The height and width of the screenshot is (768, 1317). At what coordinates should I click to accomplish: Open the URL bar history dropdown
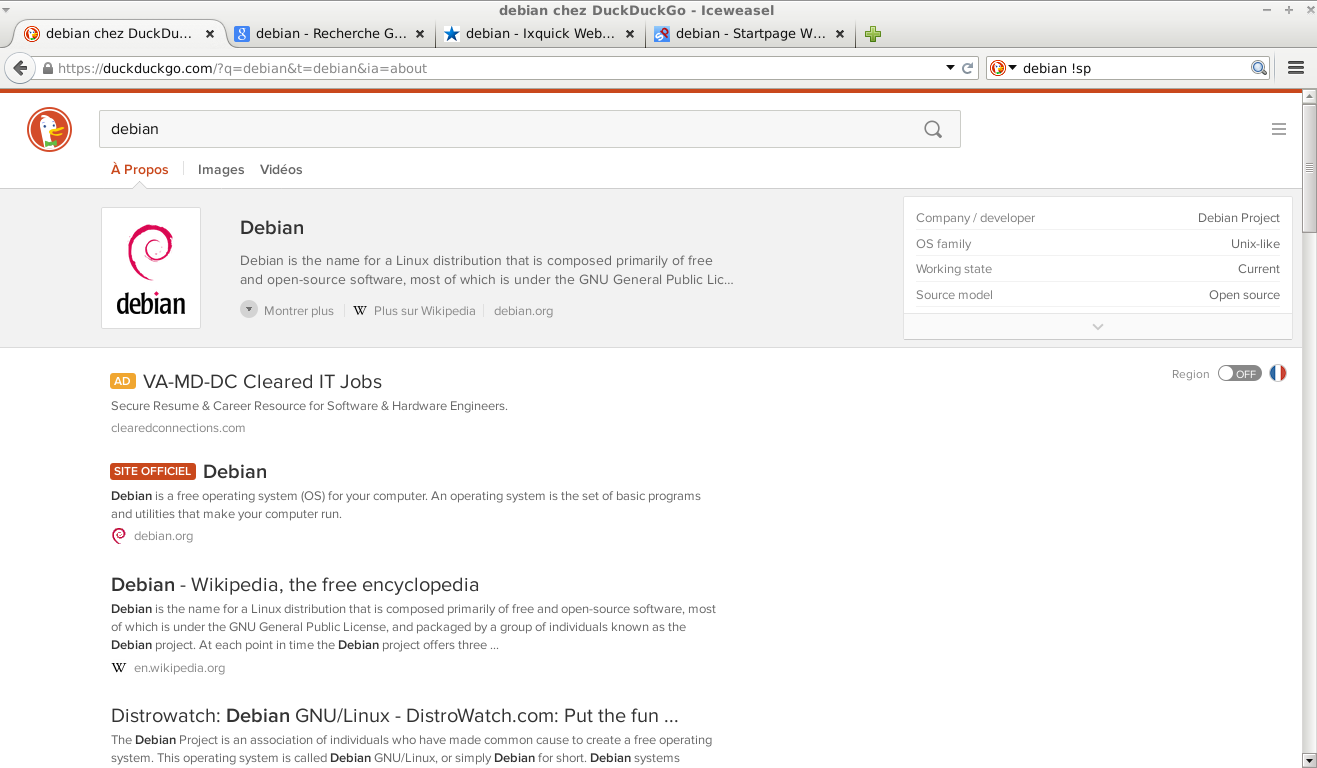(950, 68)
